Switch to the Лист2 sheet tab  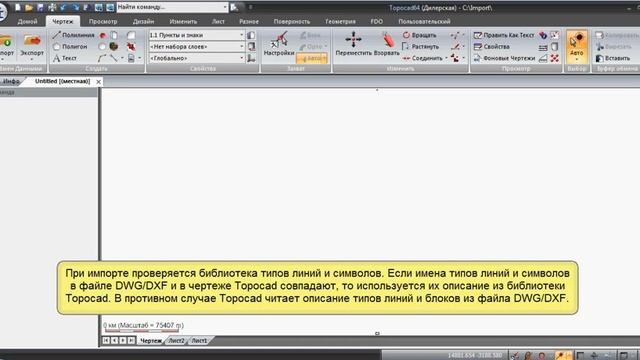176,340
